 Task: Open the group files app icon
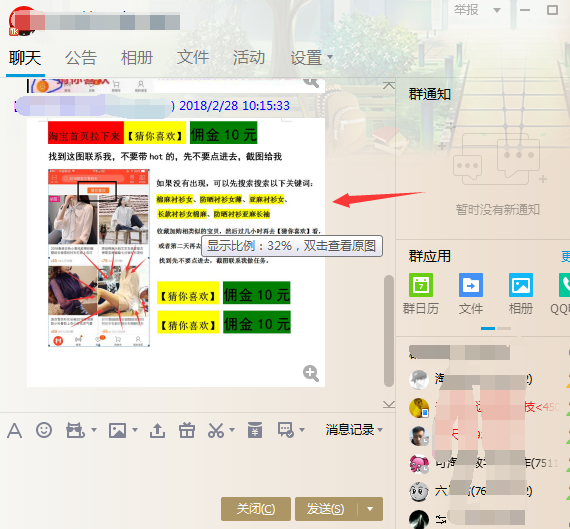tap(471, 285)
